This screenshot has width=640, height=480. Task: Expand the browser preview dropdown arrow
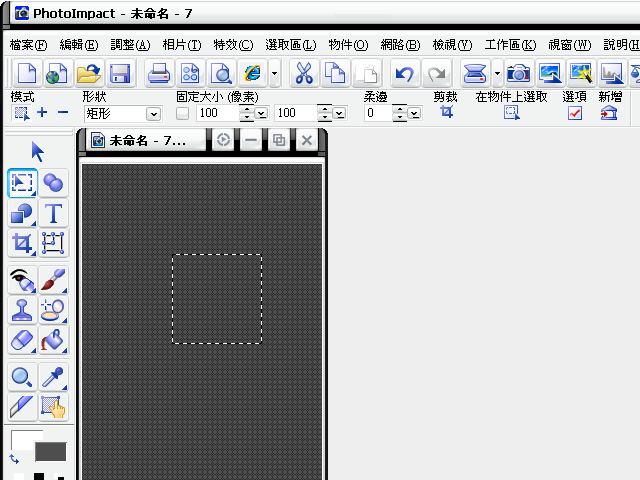[275, 74]
